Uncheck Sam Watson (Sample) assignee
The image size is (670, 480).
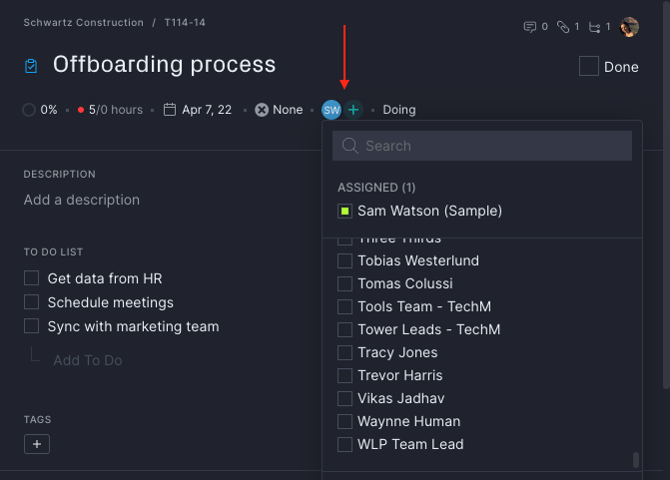point(345,211)
